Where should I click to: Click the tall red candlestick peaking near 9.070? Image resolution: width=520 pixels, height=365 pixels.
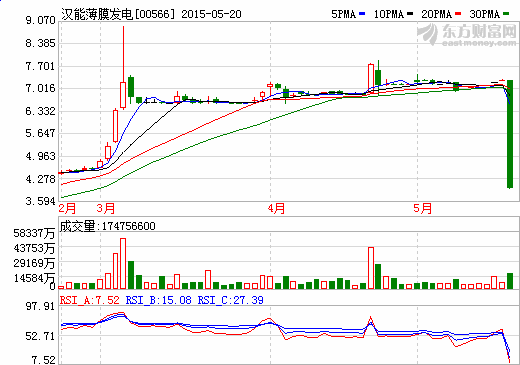click(123, 95)
